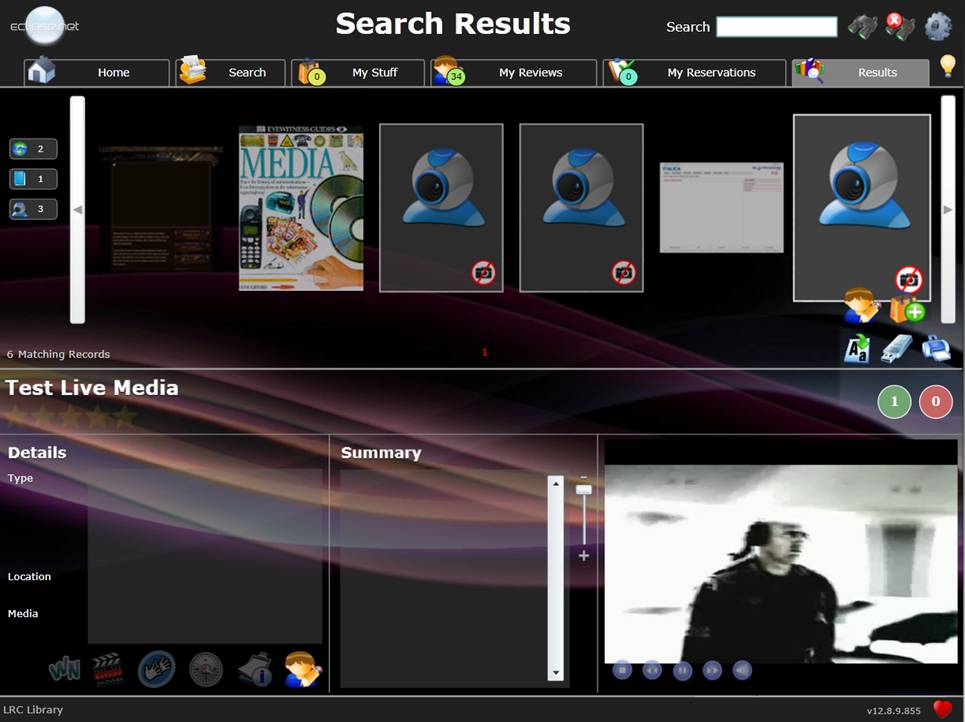The width and height of the screenshot is (965, 722).
Task: Click the red heart in status bar
Action: [942, 709]
